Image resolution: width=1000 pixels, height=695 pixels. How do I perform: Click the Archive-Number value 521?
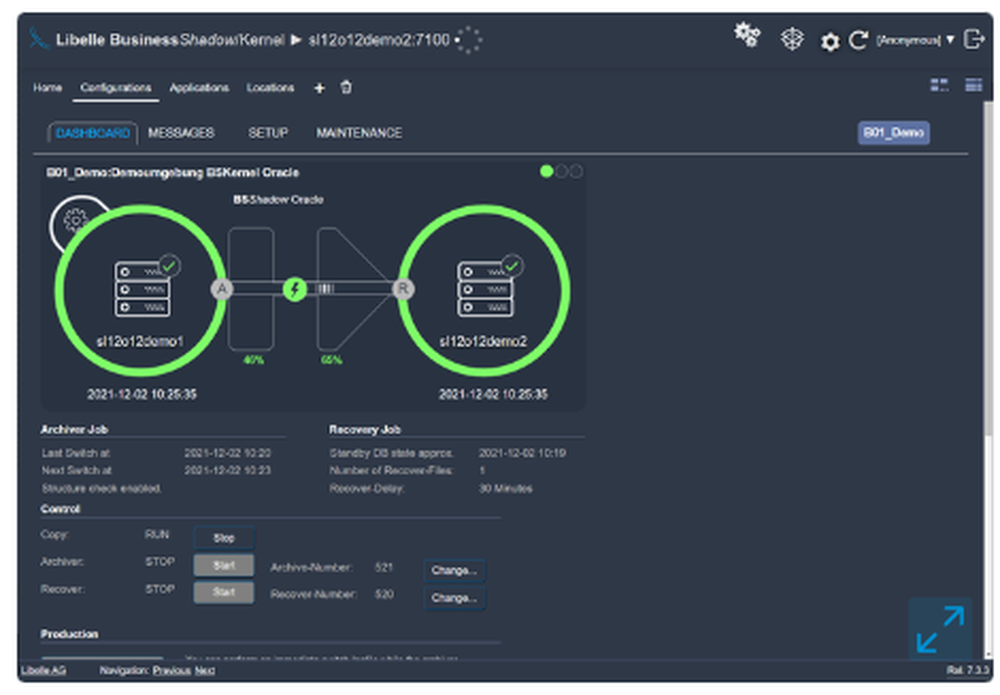coord(384,567)
